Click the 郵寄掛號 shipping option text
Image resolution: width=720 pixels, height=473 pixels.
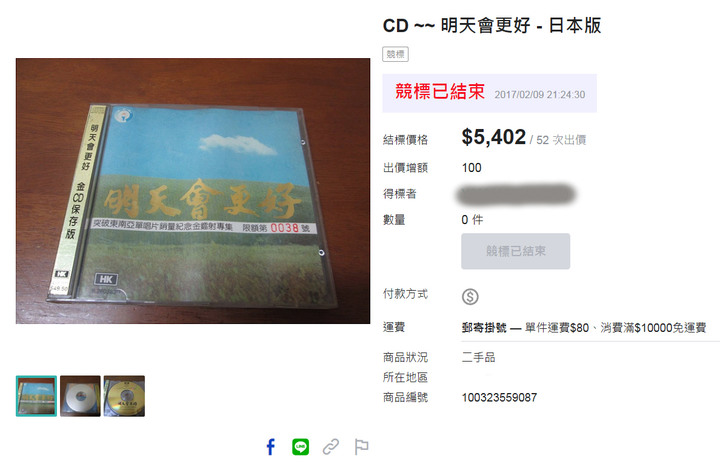[484, 328]
